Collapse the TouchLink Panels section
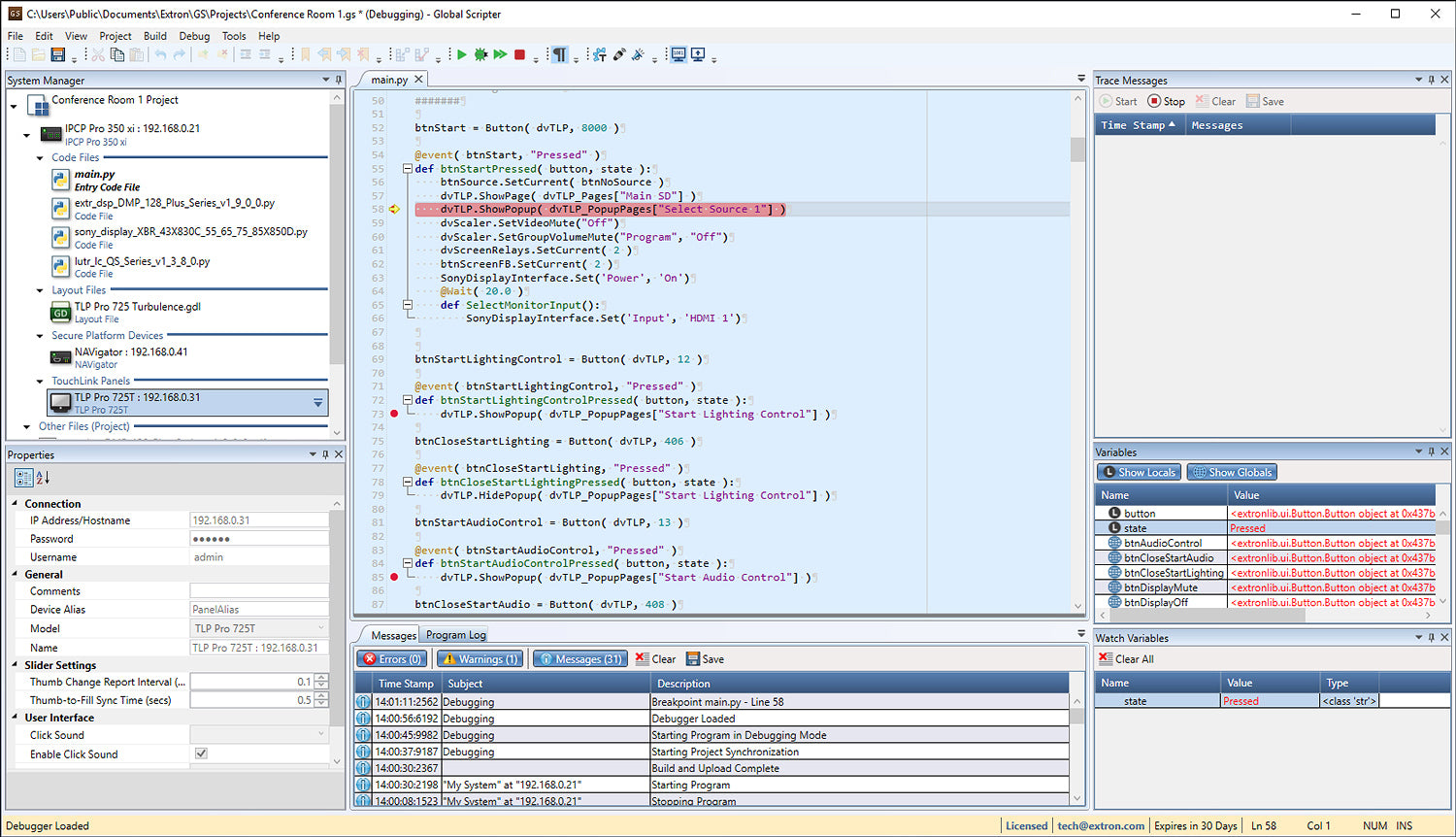Screen dimensions: 1456x837 click(x=40, y=382)
